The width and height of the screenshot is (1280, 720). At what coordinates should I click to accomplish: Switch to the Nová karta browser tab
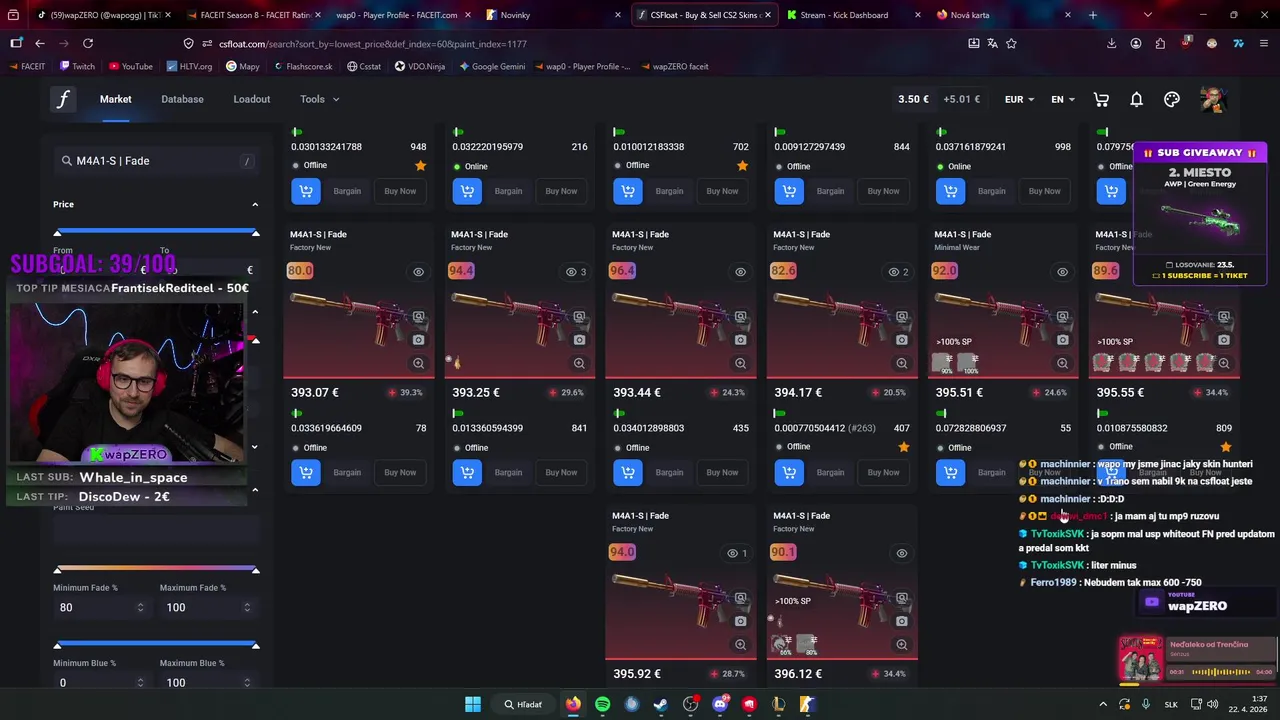point(1003,15)
